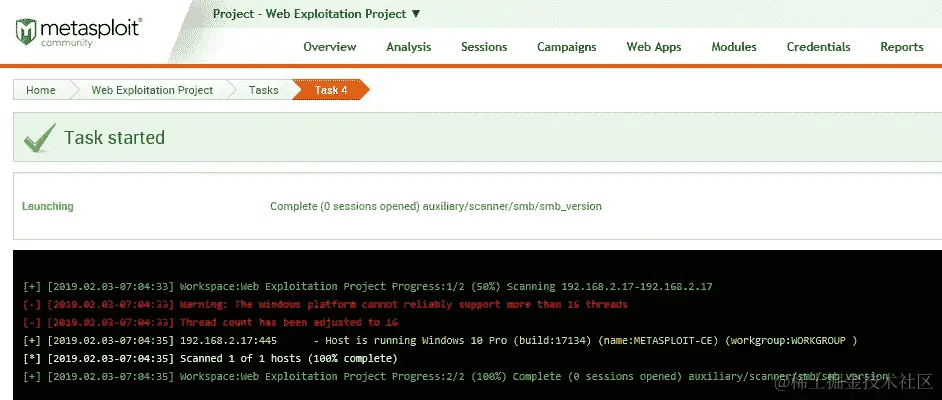Open the Credentials menu

point(818,47)
